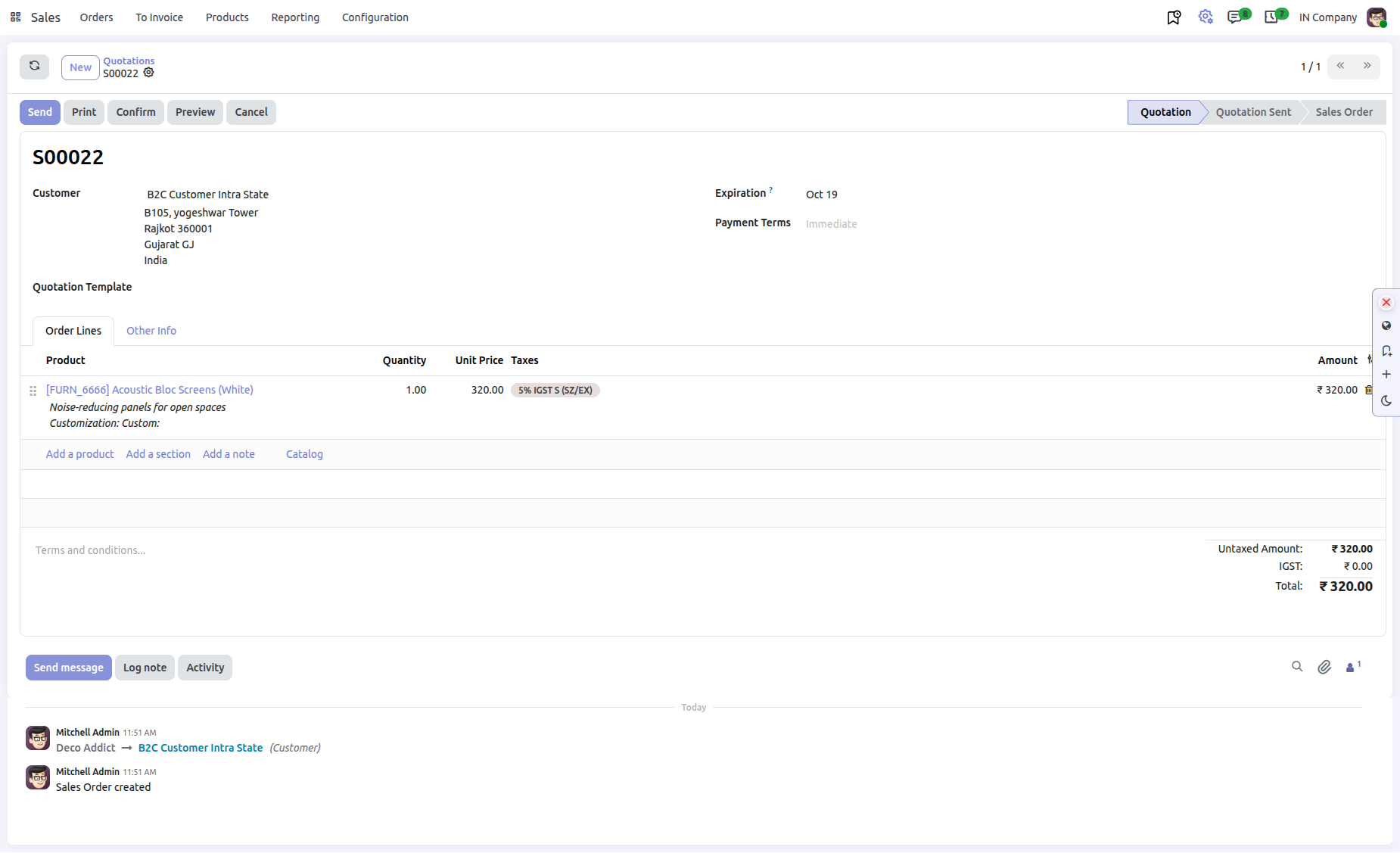Open the Orders menu
1400x853 pixels.
click(x=96, y=17)
